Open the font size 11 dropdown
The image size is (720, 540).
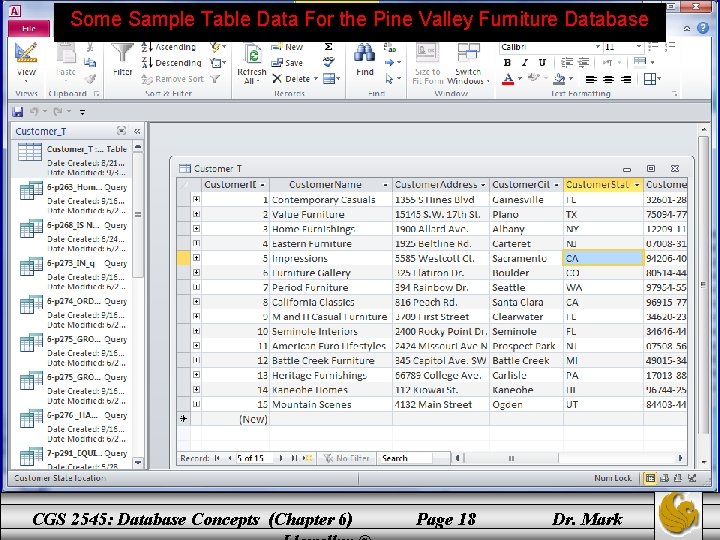[639, 46]
